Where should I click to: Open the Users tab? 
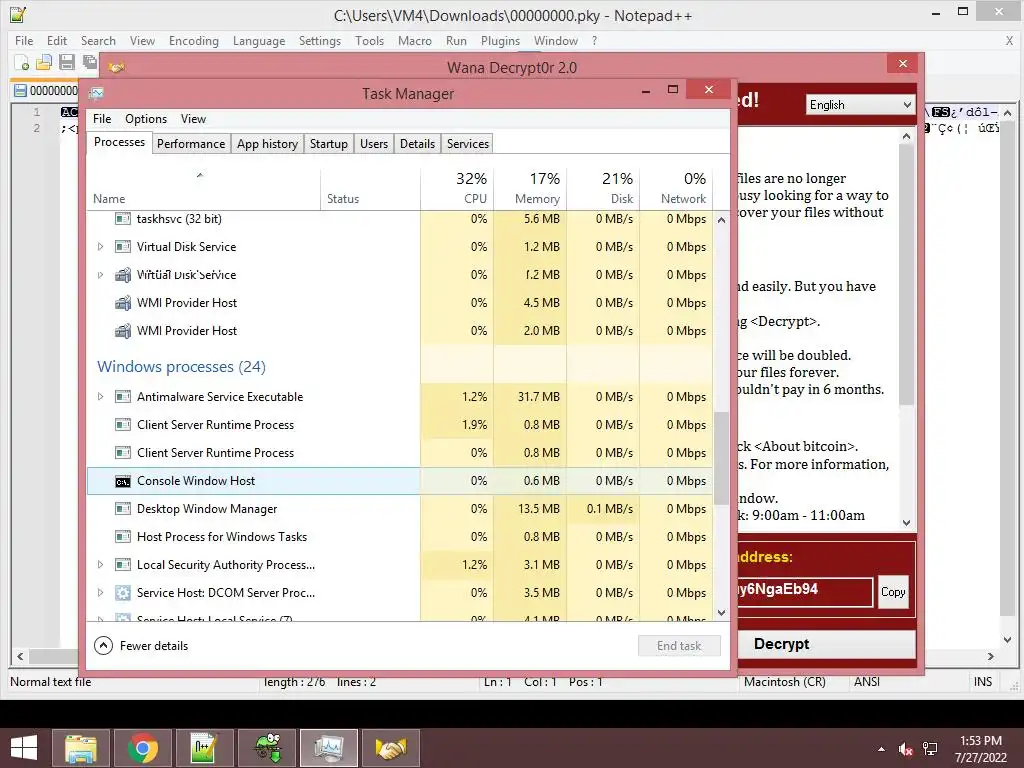[374, 144]
